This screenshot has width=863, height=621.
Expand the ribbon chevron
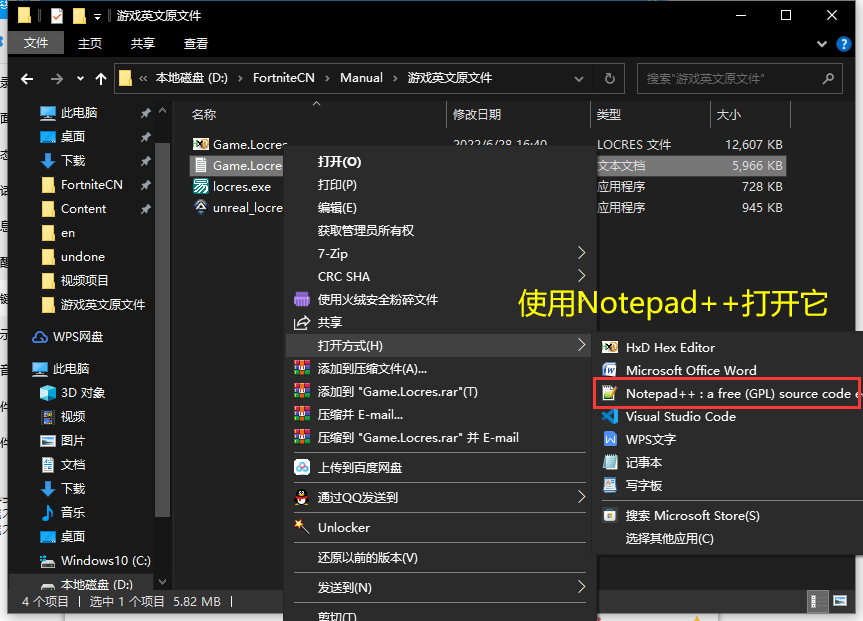tap(822, 43)
